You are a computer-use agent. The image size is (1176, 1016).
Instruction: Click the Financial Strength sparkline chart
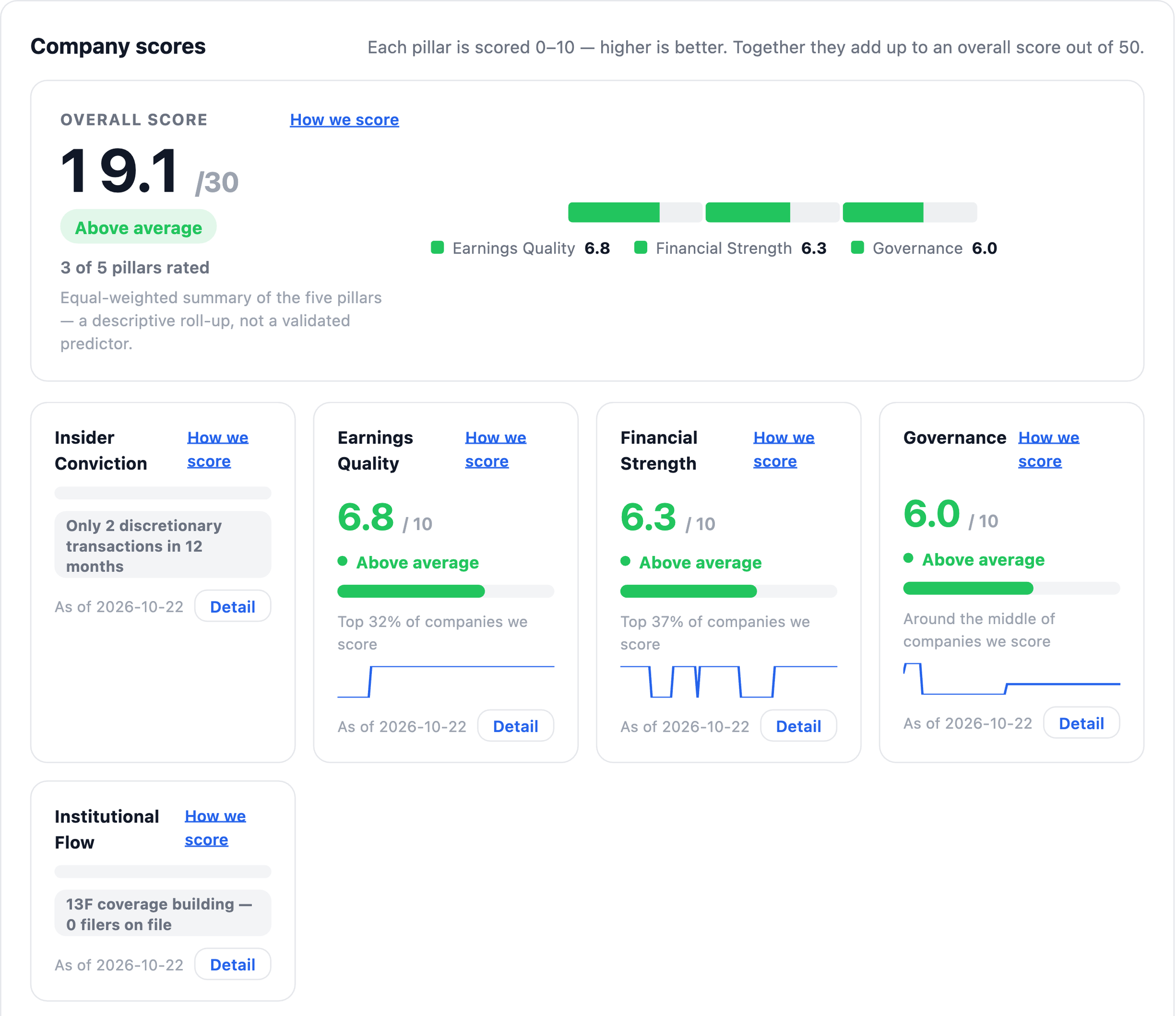click(728, 681)
